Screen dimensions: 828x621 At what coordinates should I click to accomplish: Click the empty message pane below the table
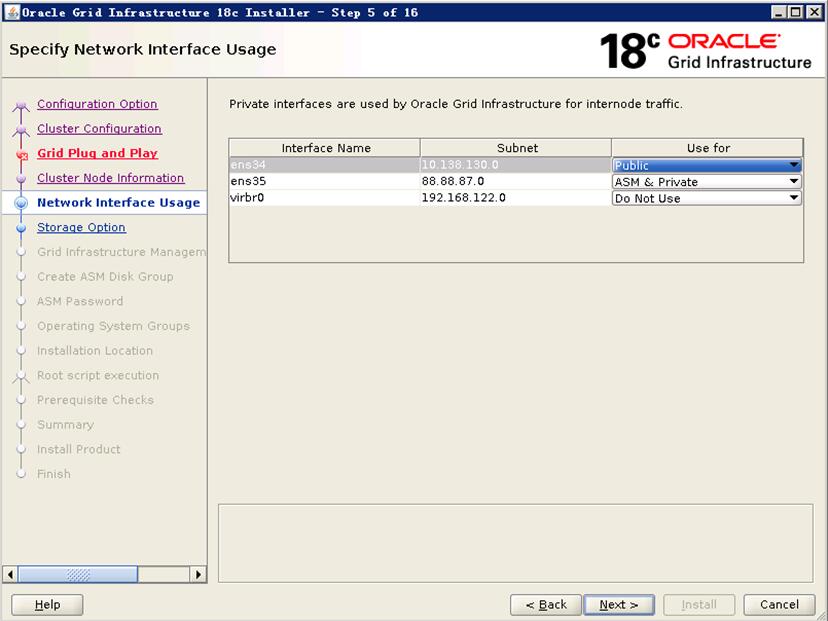[x=515, y=543]
